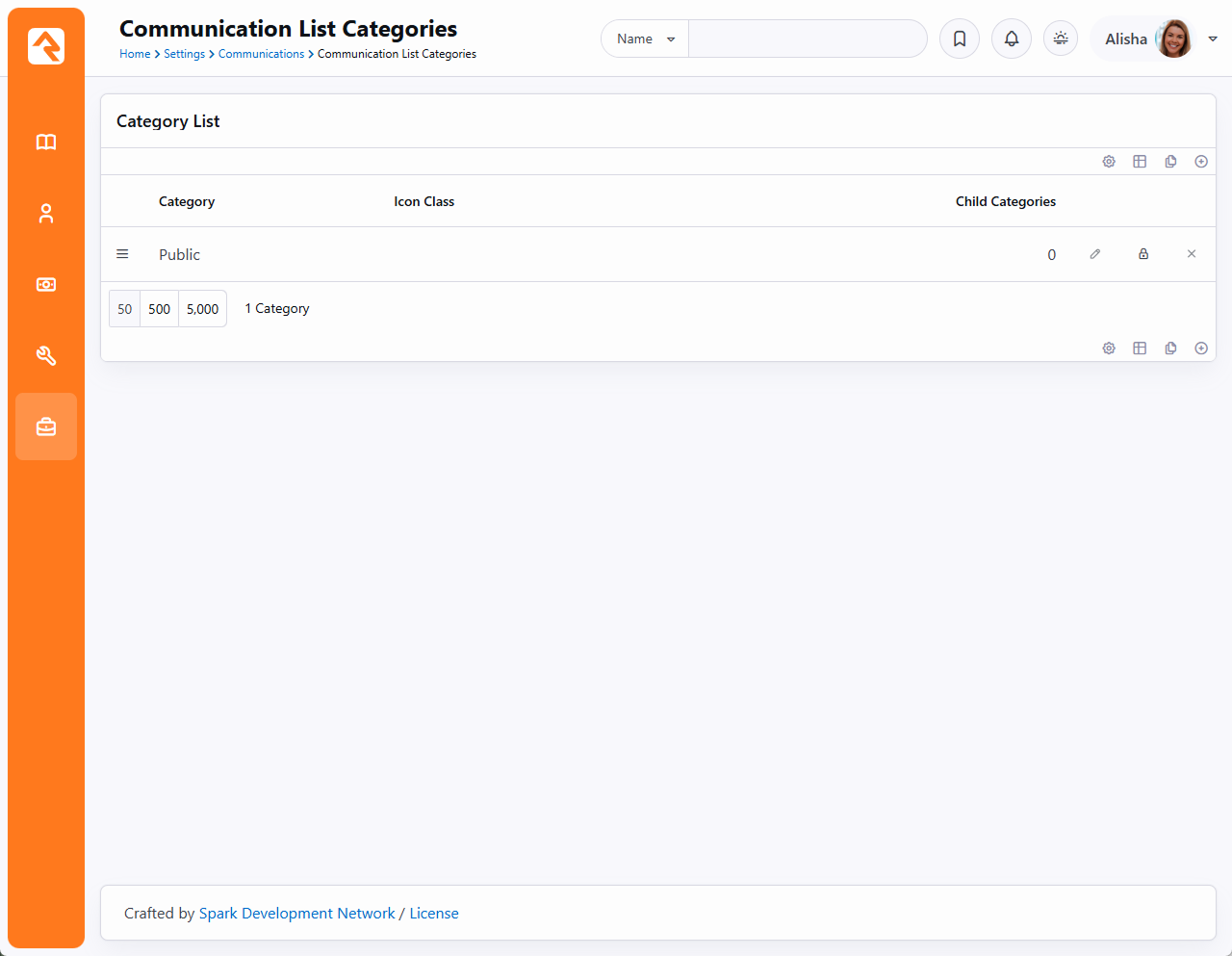Click the Category column header
The image size is (1232, 956).
click(x=187, y=201)
